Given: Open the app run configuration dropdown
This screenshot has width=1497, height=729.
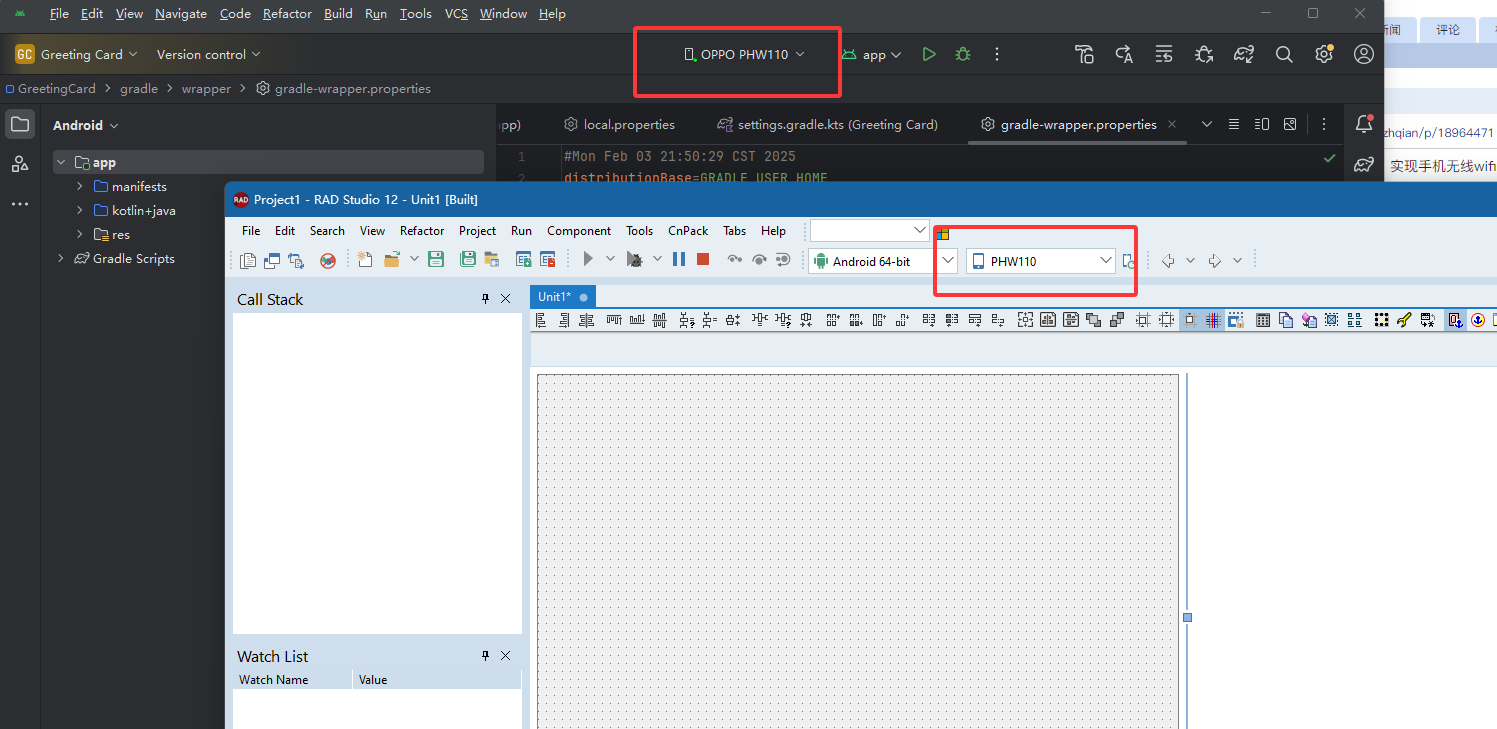Looking at the screenshot, I should click(x=872, y=55).
